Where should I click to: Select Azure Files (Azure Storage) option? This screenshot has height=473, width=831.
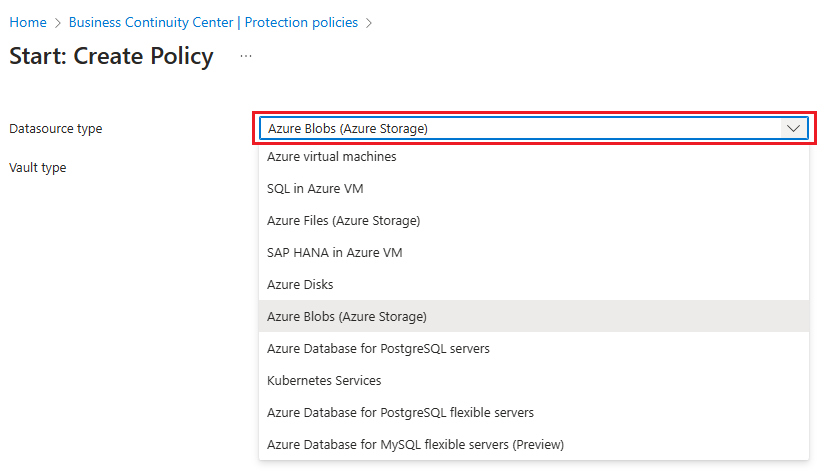coord(343,221)
